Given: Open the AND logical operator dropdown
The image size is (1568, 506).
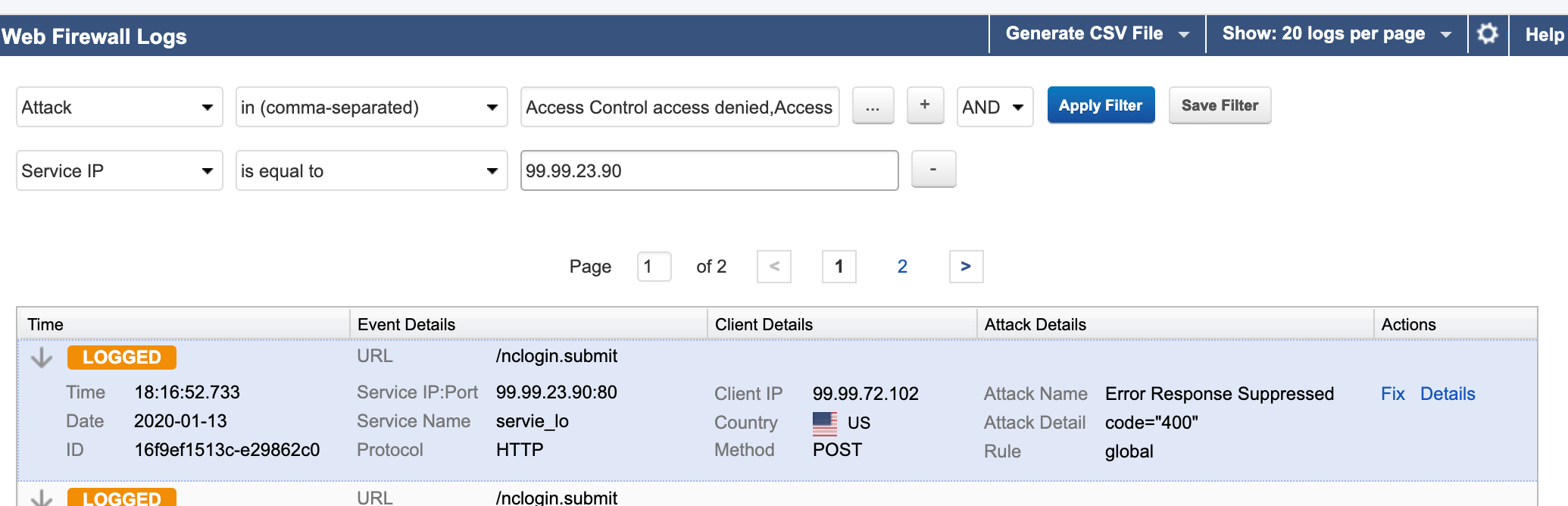Looking at the screenshot, I should click(995, 108).
